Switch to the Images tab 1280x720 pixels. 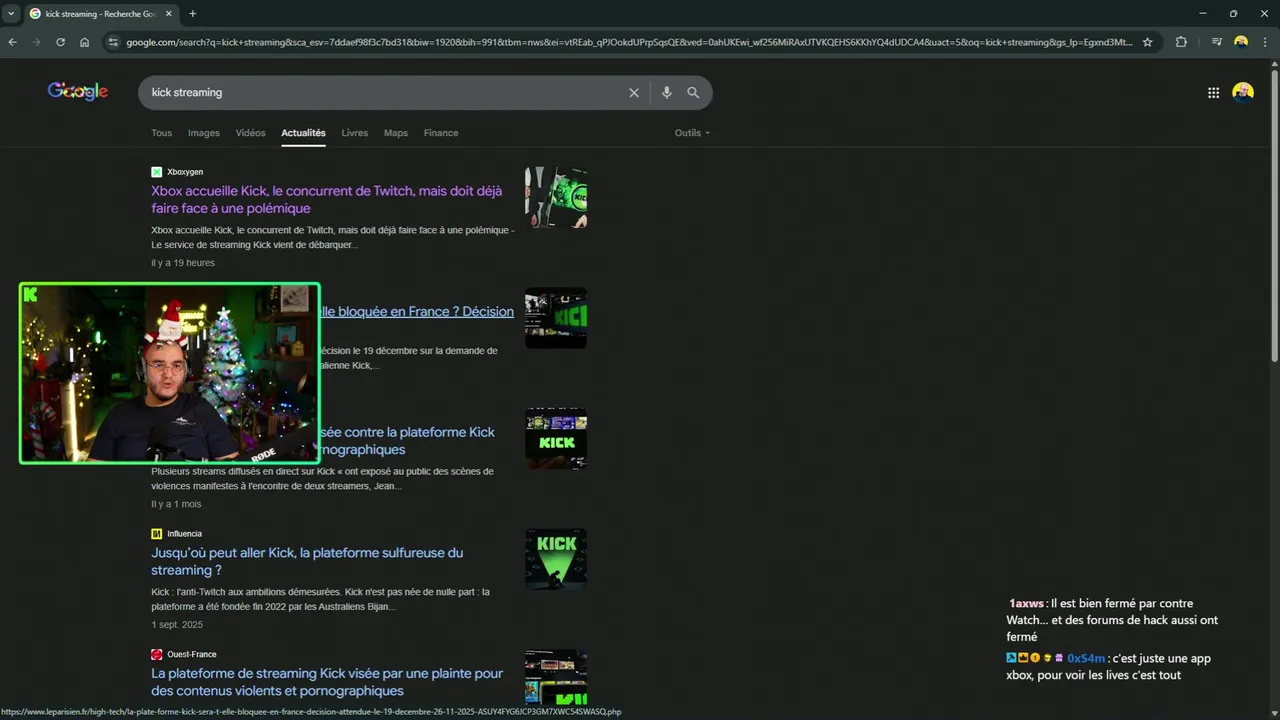tap(204, 133)
